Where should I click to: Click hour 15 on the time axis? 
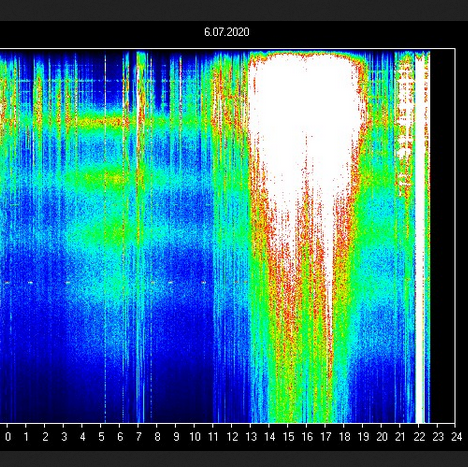pos(288,436)
